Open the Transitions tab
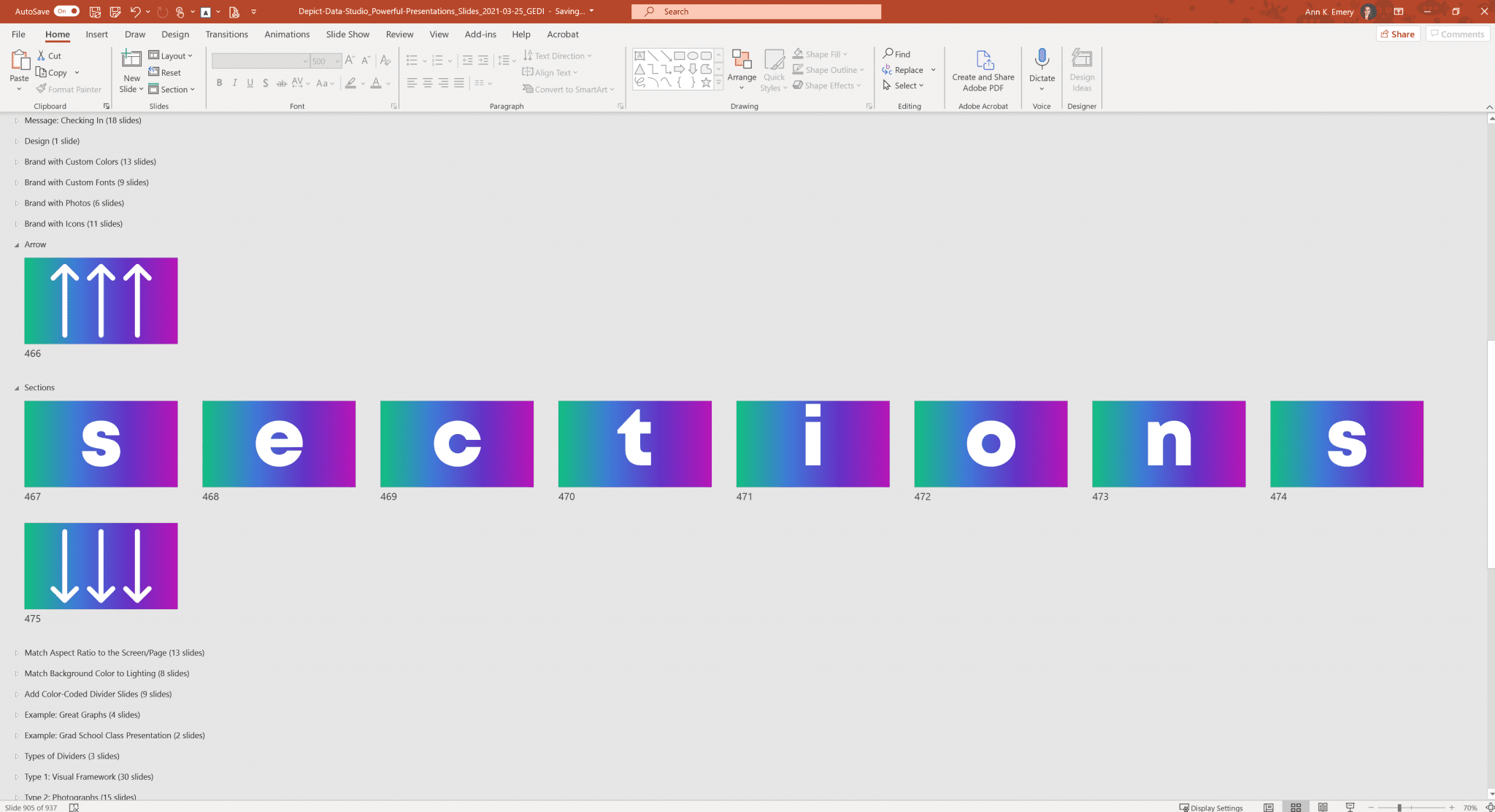1495x812 pixels. (226, 34)
